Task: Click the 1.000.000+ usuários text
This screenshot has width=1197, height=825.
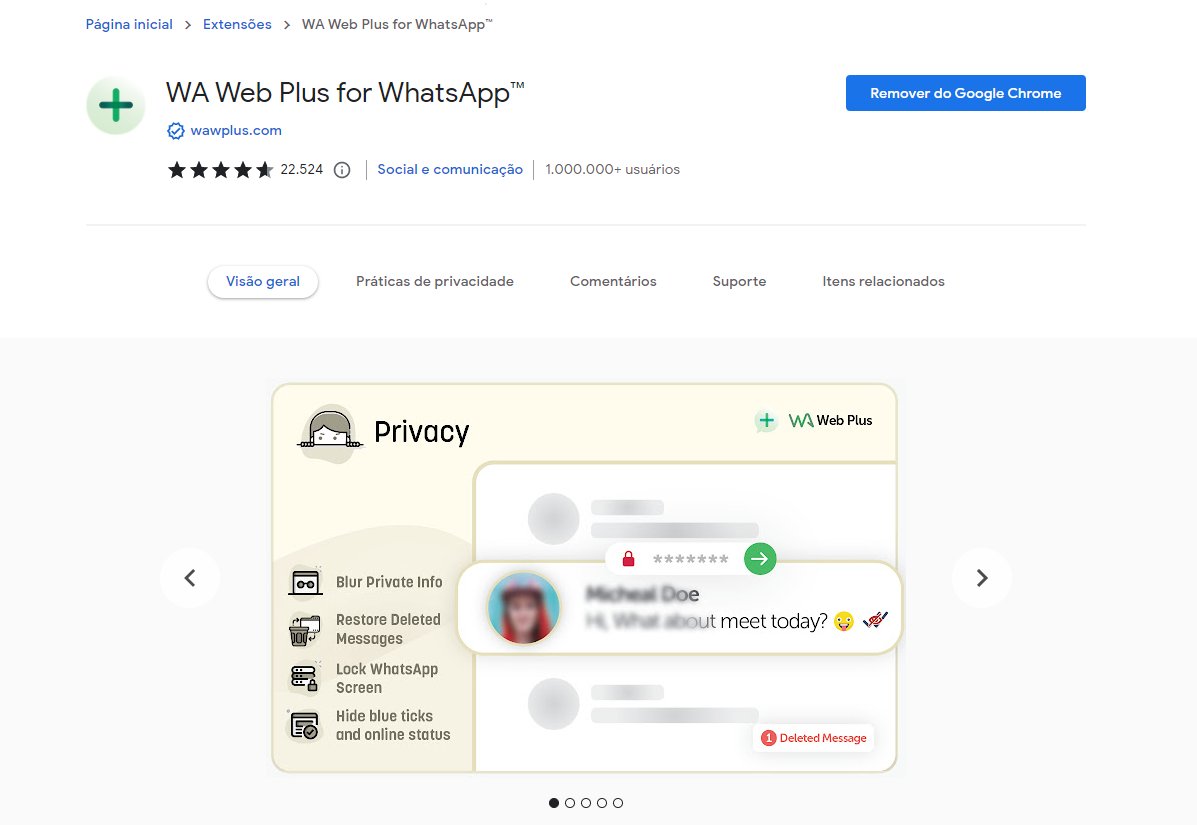Action: pos(612,169)
